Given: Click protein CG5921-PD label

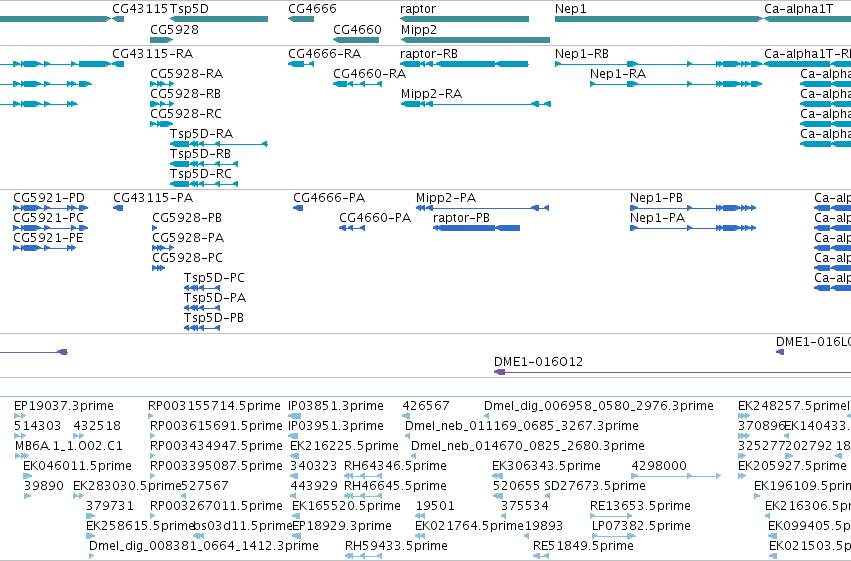Looking at the screenshot, I should click(49, 198).
